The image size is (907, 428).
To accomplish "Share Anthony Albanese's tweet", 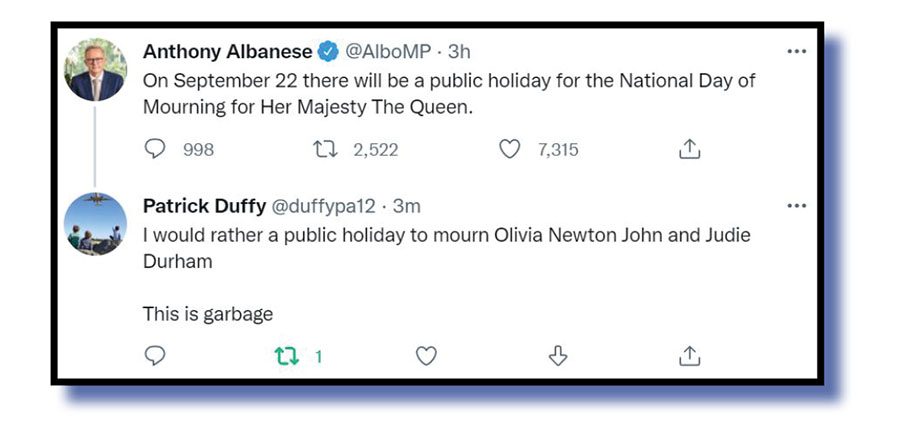I will coord(689,150).
